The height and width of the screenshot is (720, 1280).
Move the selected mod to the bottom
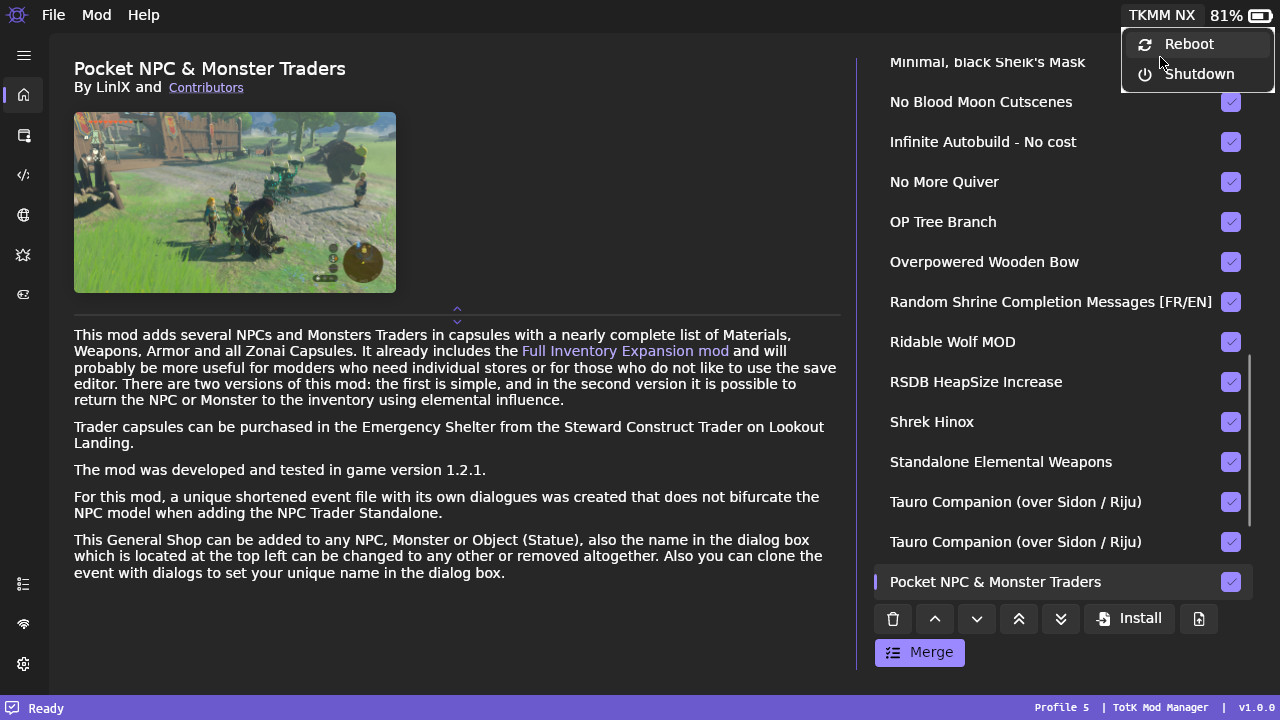[x=1060, y=618]
